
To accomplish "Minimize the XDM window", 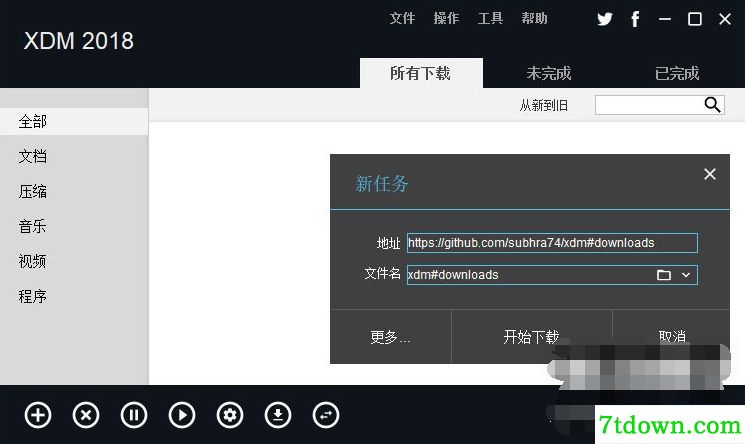I will [665, 19].
